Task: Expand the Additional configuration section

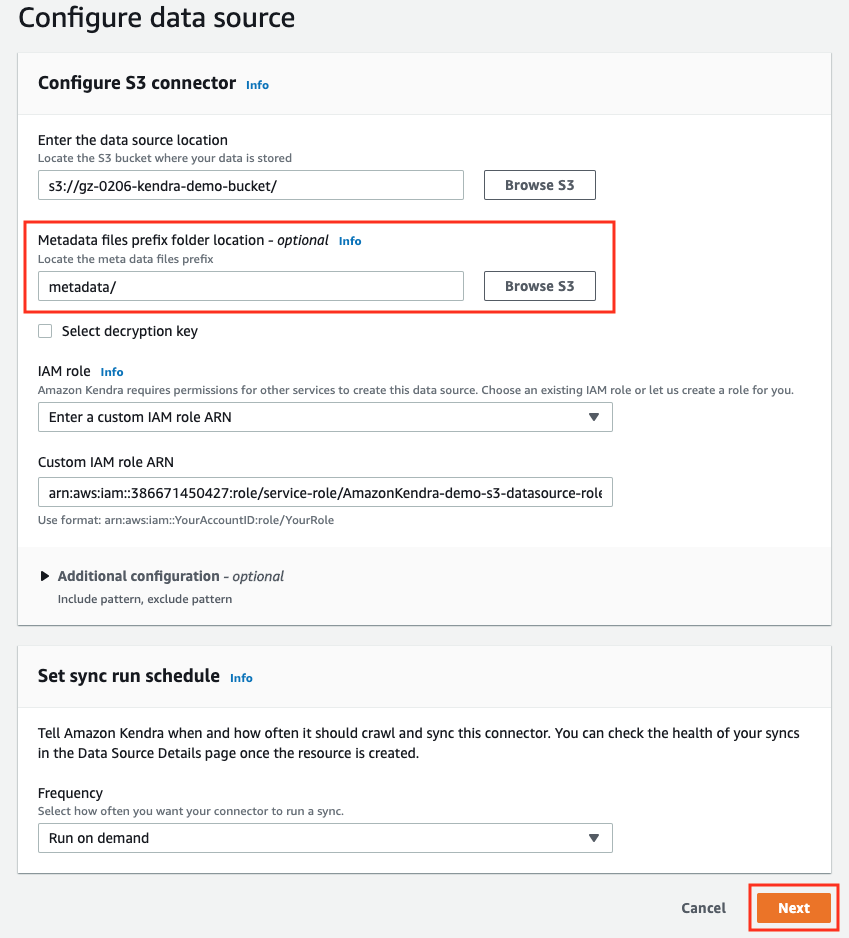Action: click(162, 576)
